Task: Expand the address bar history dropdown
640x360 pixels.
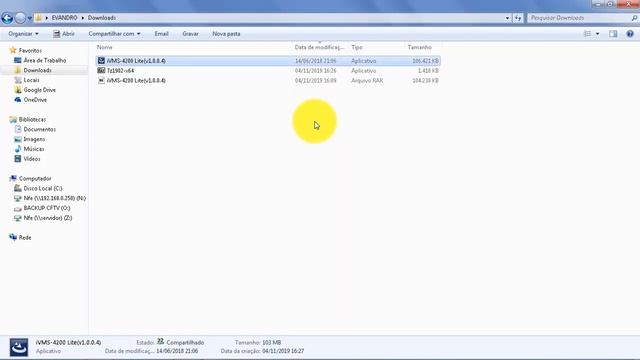Action: click(x=507, y=18)
